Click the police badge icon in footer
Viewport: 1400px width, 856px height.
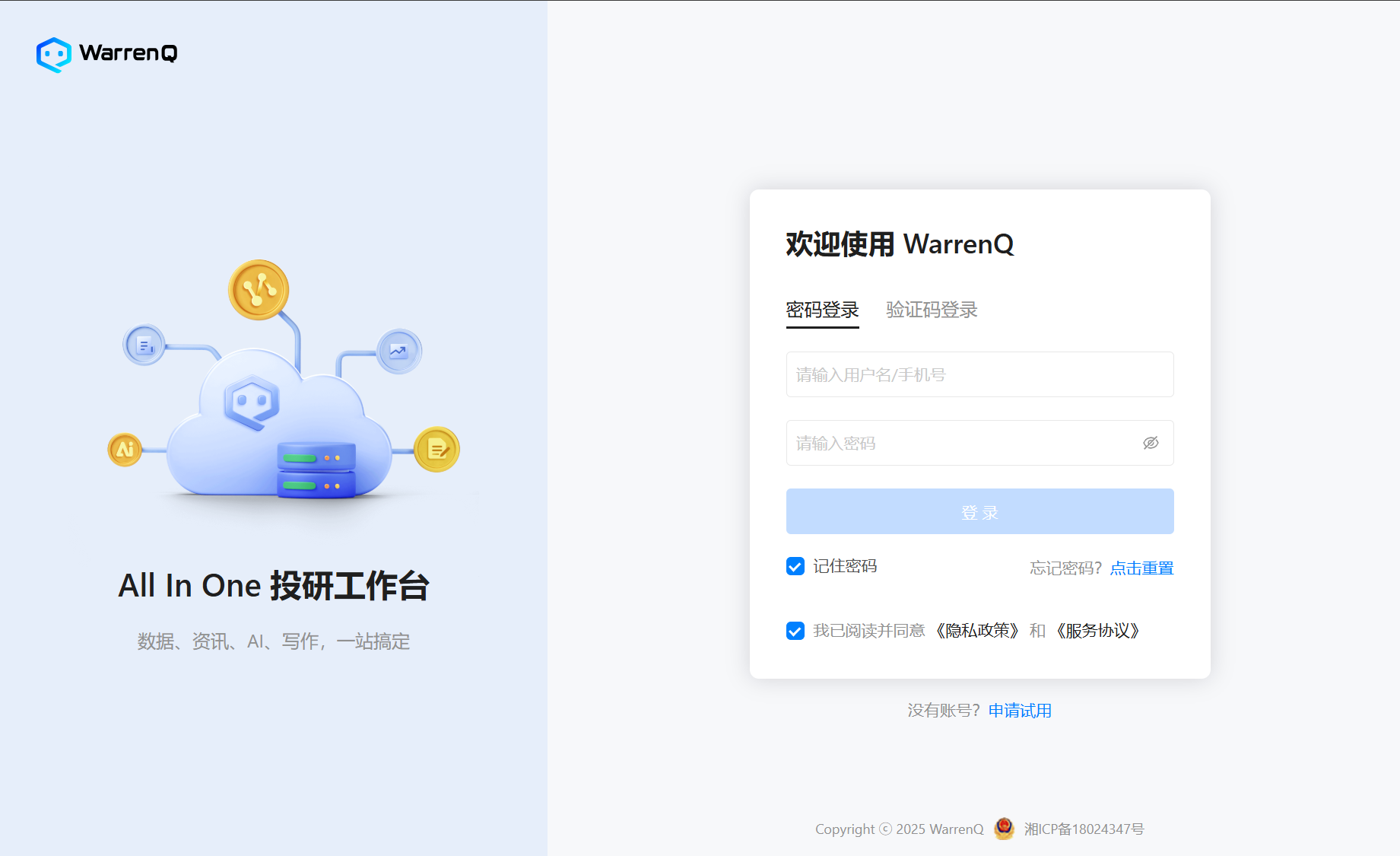(1004, 829)
